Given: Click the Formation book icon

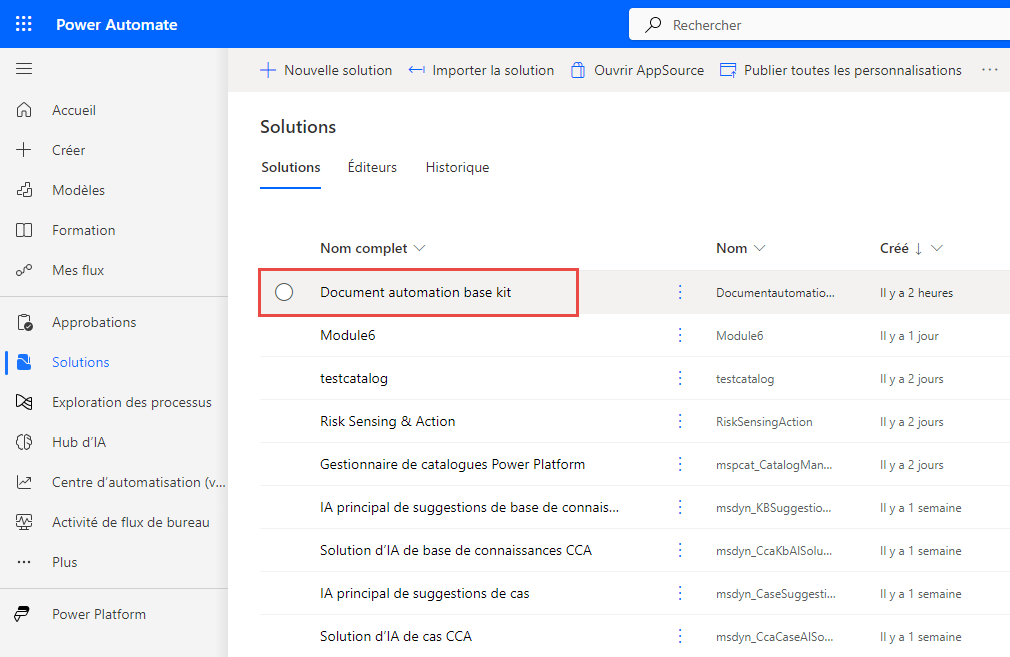Looking at the screenshot, I should [x=24, y=230].
